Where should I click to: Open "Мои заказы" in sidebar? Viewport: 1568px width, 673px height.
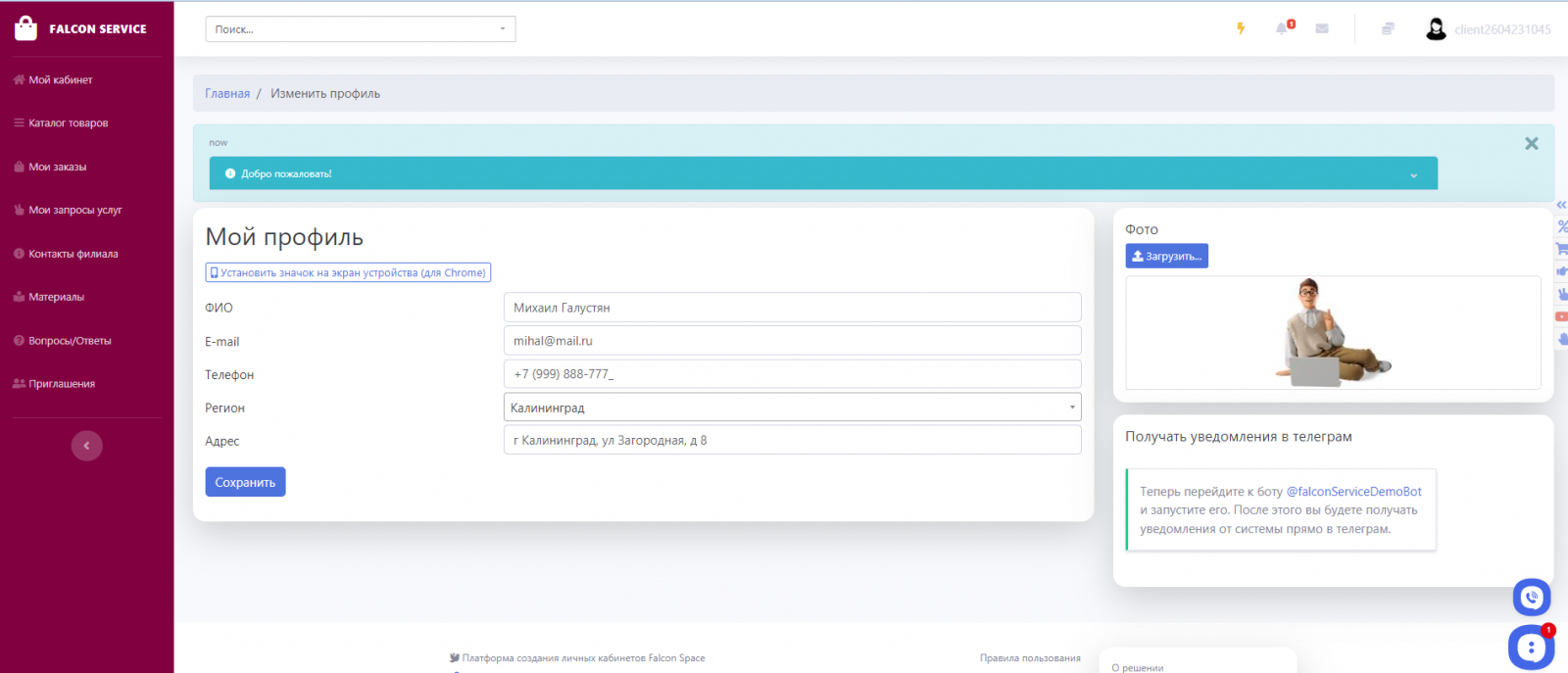click(50, 168)
